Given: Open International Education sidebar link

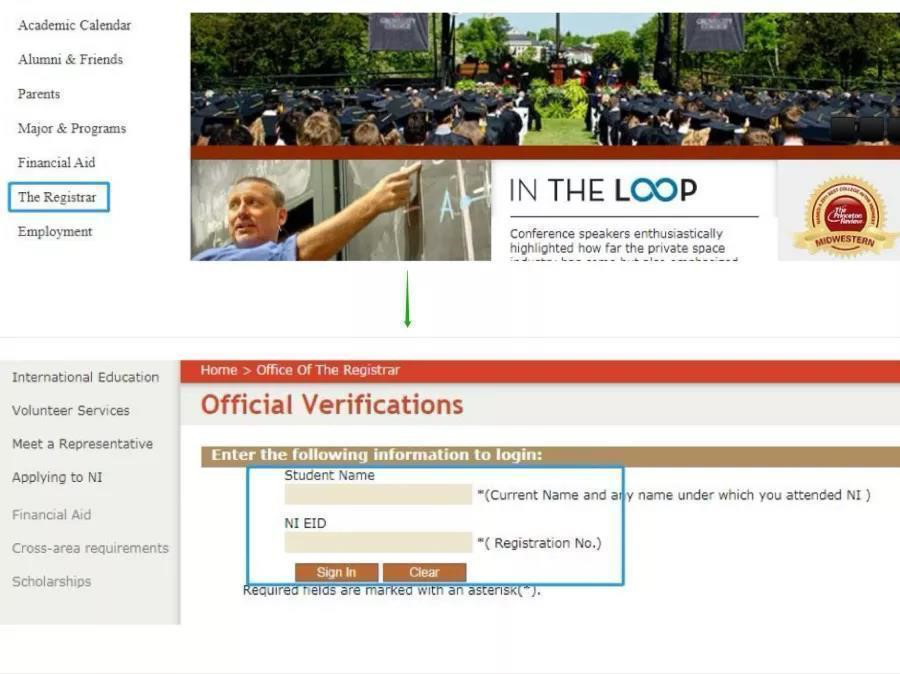Looking at the screenshot, I should (x=86, y=377).
